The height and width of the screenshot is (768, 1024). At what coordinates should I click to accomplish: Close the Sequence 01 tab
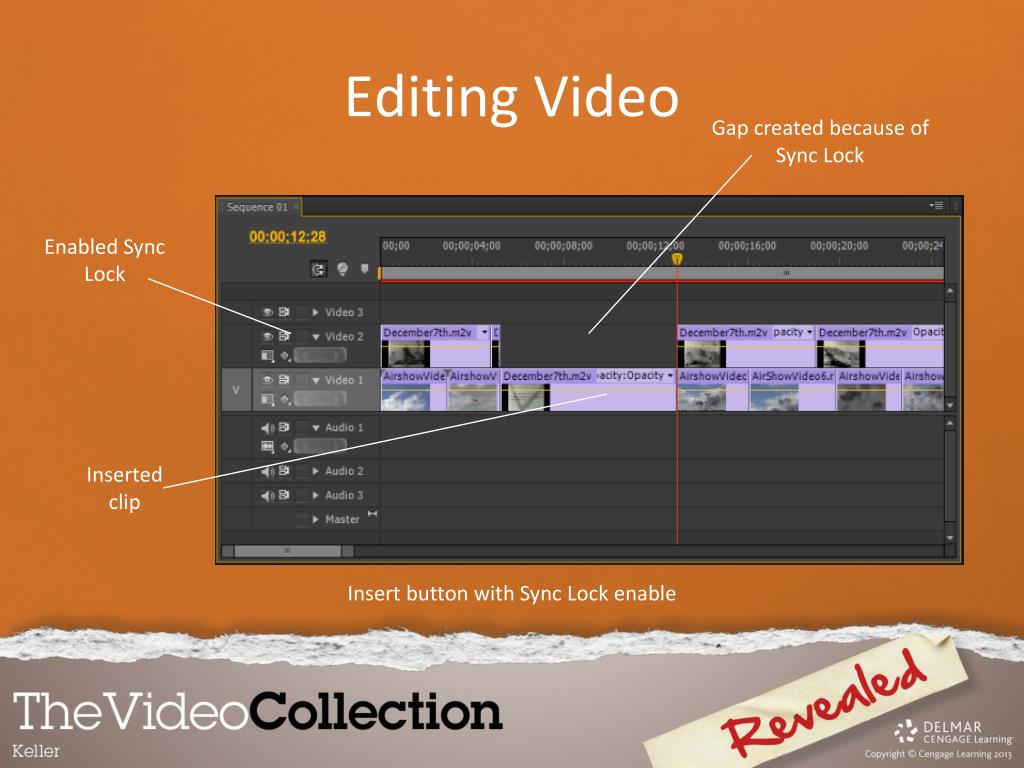coord(296,207)
